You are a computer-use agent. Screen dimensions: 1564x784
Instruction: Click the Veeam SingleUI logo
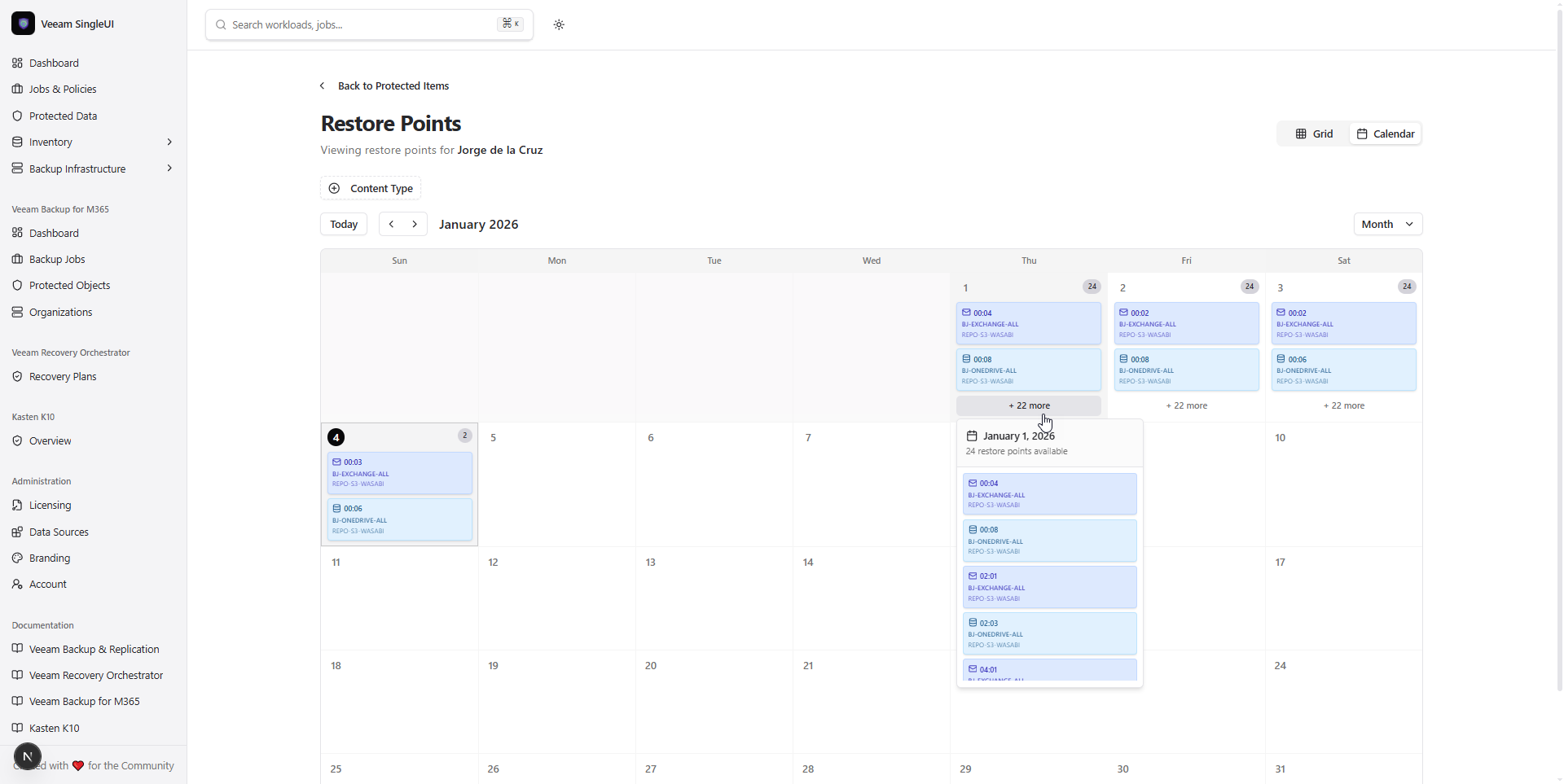[x=23, y=24]
